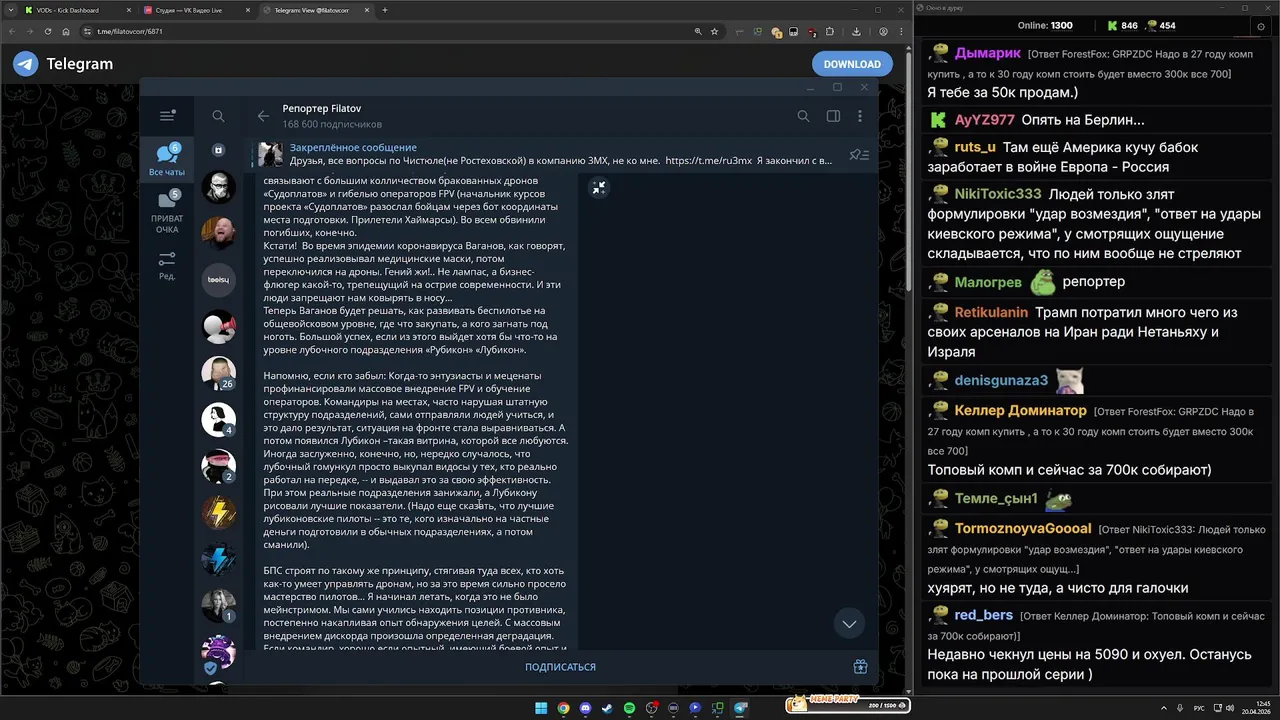Click the gift icon near subscribe
This screenshot has height=720, width=1280.
pyautogui.click(x=860, y=667)
